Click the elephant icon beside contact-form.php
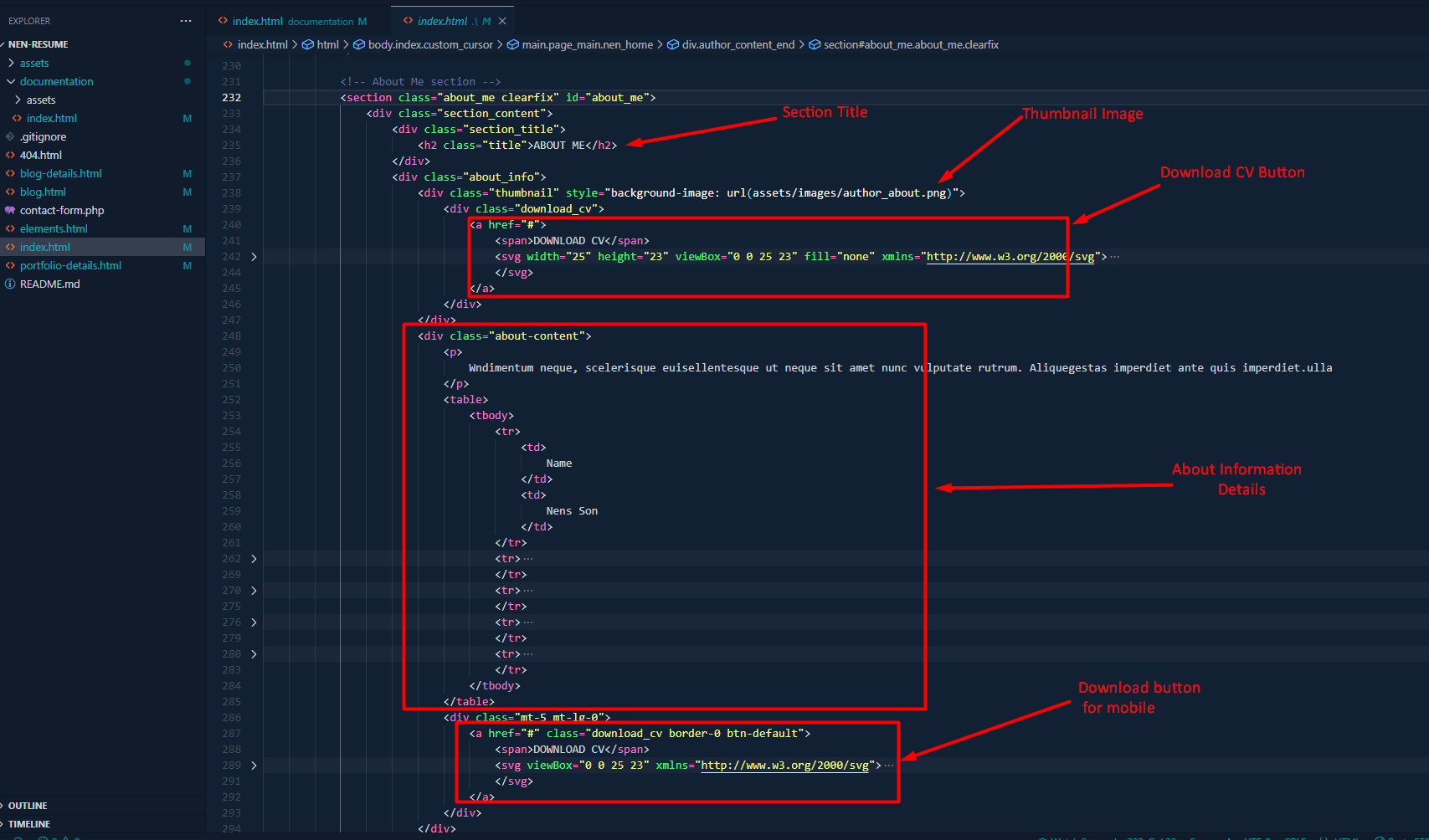This screenshot has height=840, width=1429. click(x=10, y=211)
